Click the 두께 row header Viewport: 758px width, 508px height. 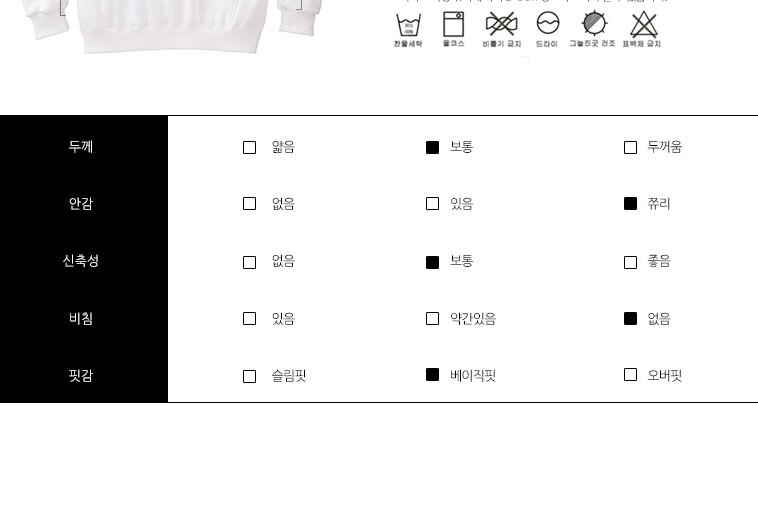coord(81,146)
